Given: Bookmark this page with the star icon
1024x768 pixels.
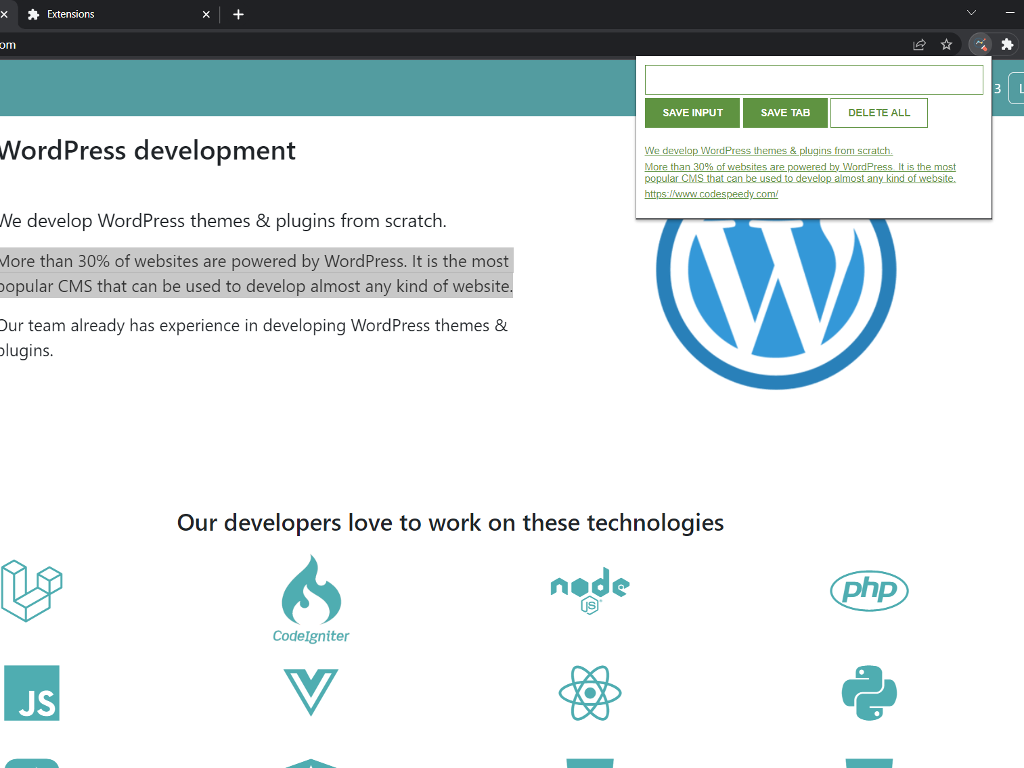Looking at the screenshot, I should 946,44.
